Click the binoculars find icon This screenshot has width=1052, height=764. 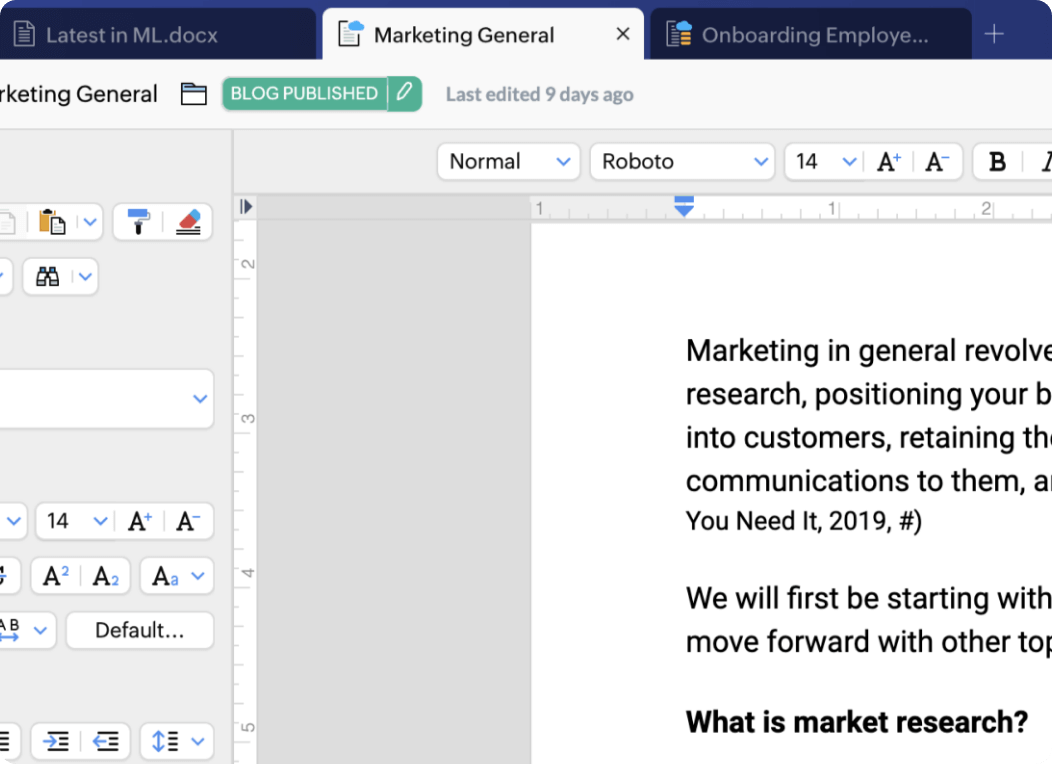pos(47,277)
